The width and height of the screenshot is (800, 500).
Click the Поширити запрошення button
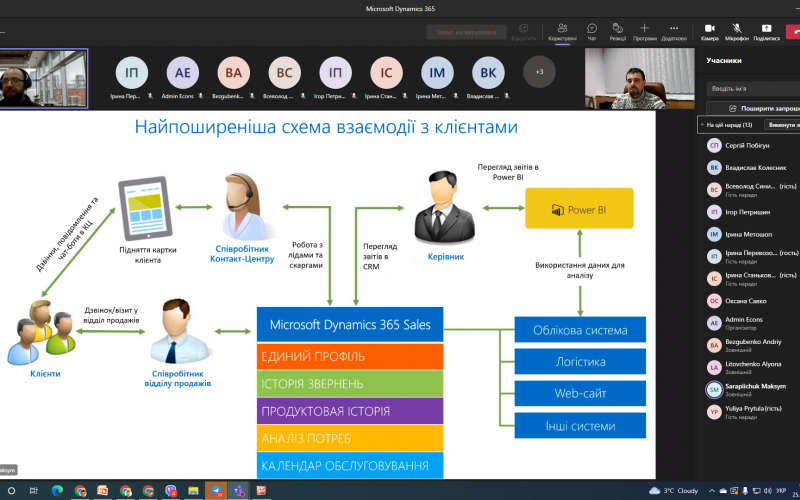753,108
